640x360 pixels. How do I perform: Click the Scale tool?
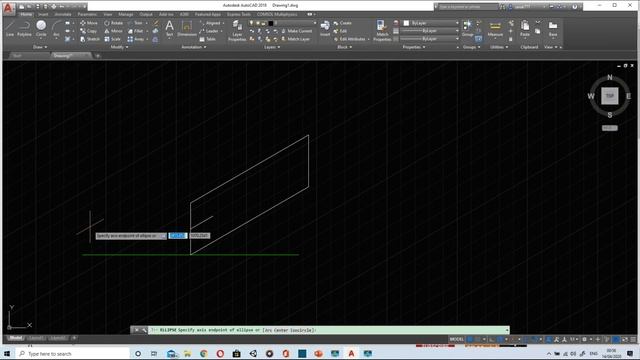coord(112,39)
